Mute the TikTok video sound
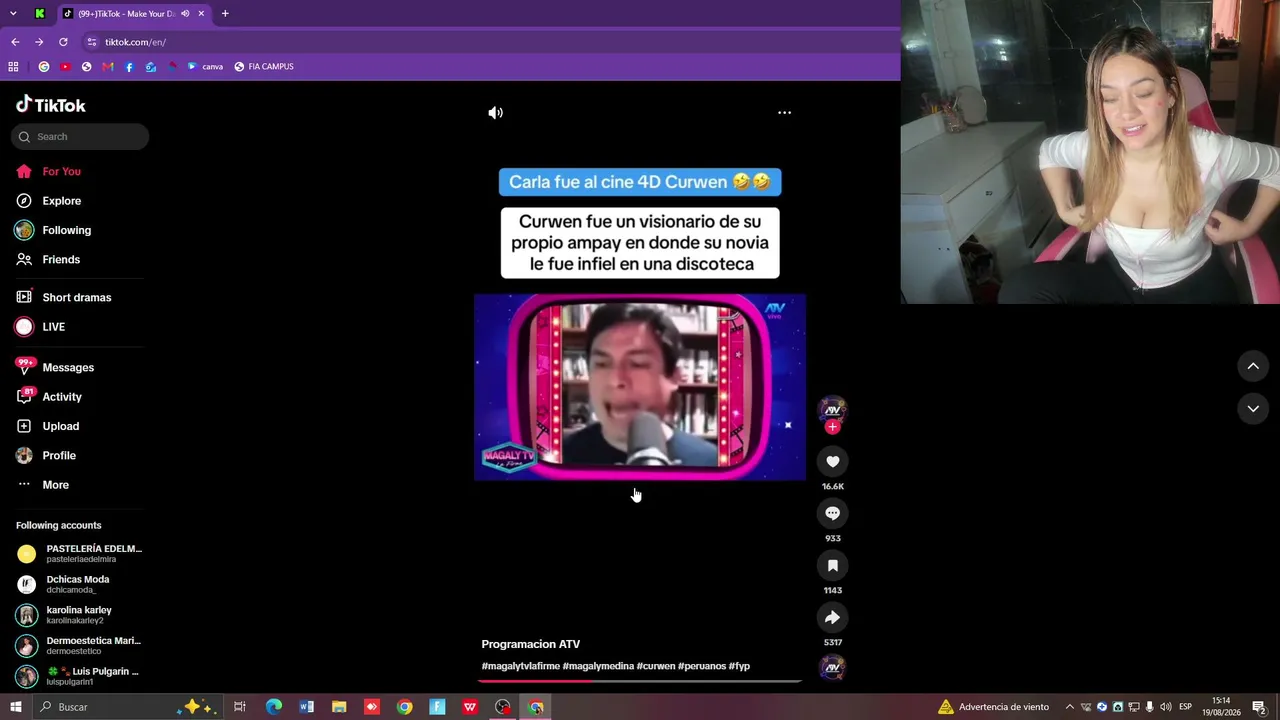The height and width of the screenshot is (720, 1280). tap(495, 113)
